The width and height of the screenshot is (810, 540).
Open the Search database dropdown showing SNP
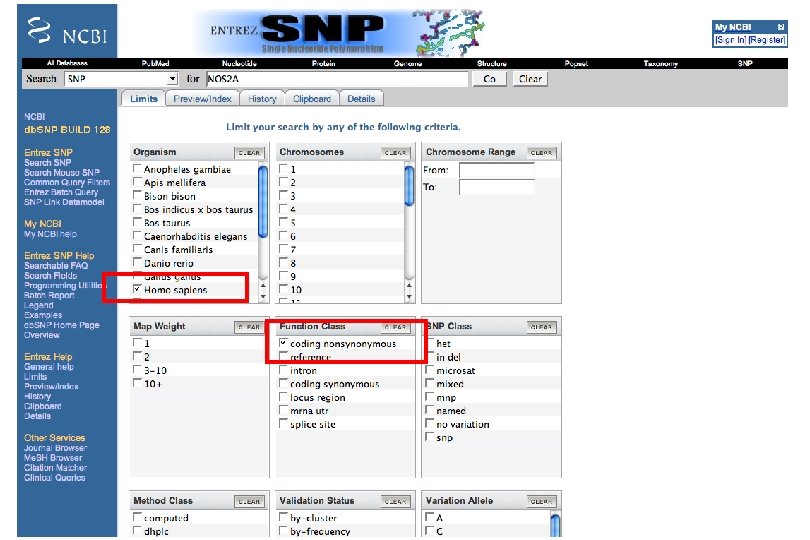(x=121, y=79)
